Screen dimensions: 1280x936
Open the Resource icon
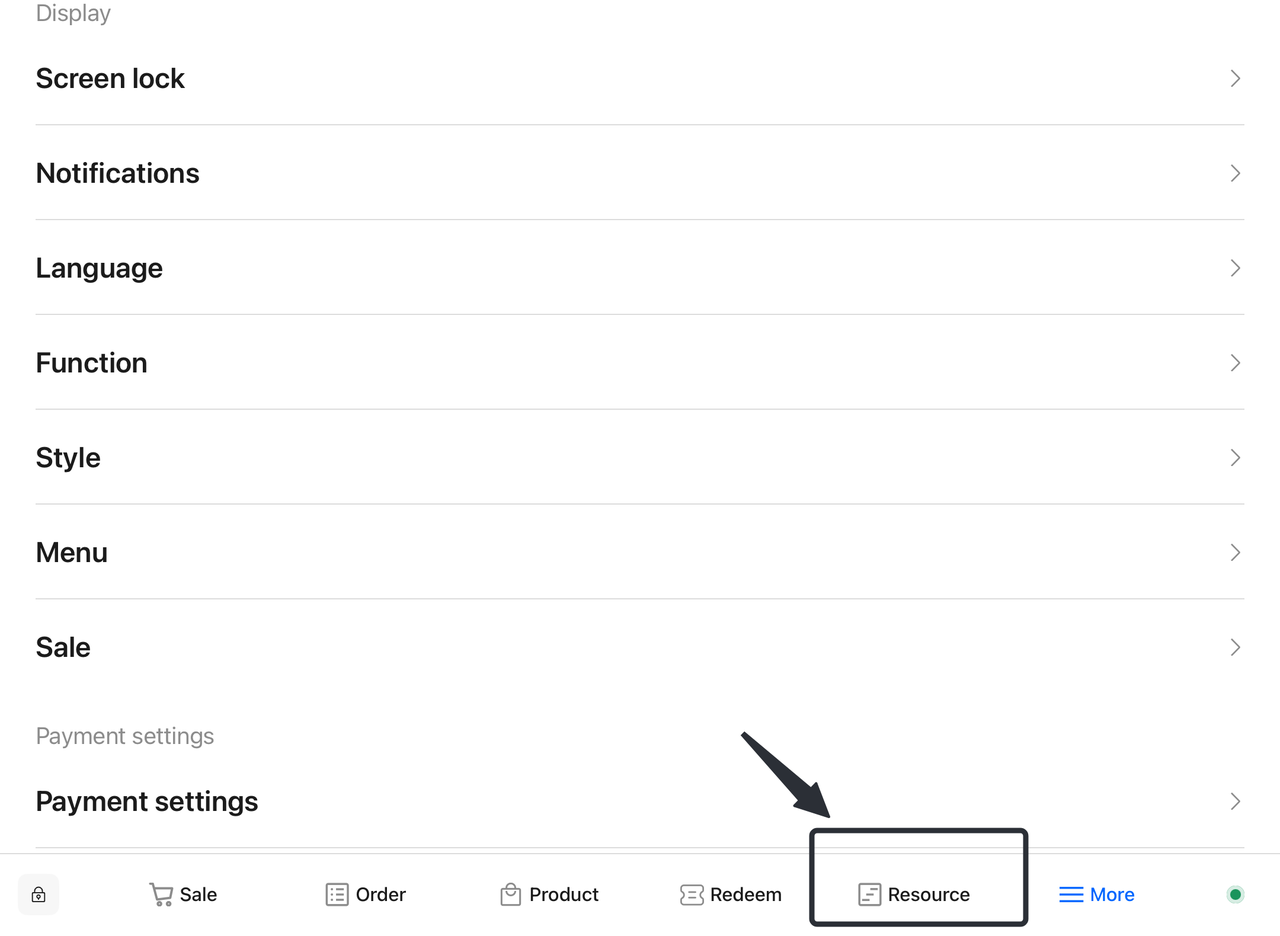(x=870, y=895)
